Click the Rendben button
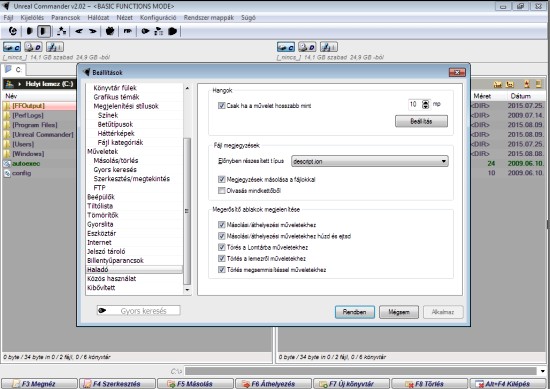This screenshot has width=550, height=389. tap(355, 312)
